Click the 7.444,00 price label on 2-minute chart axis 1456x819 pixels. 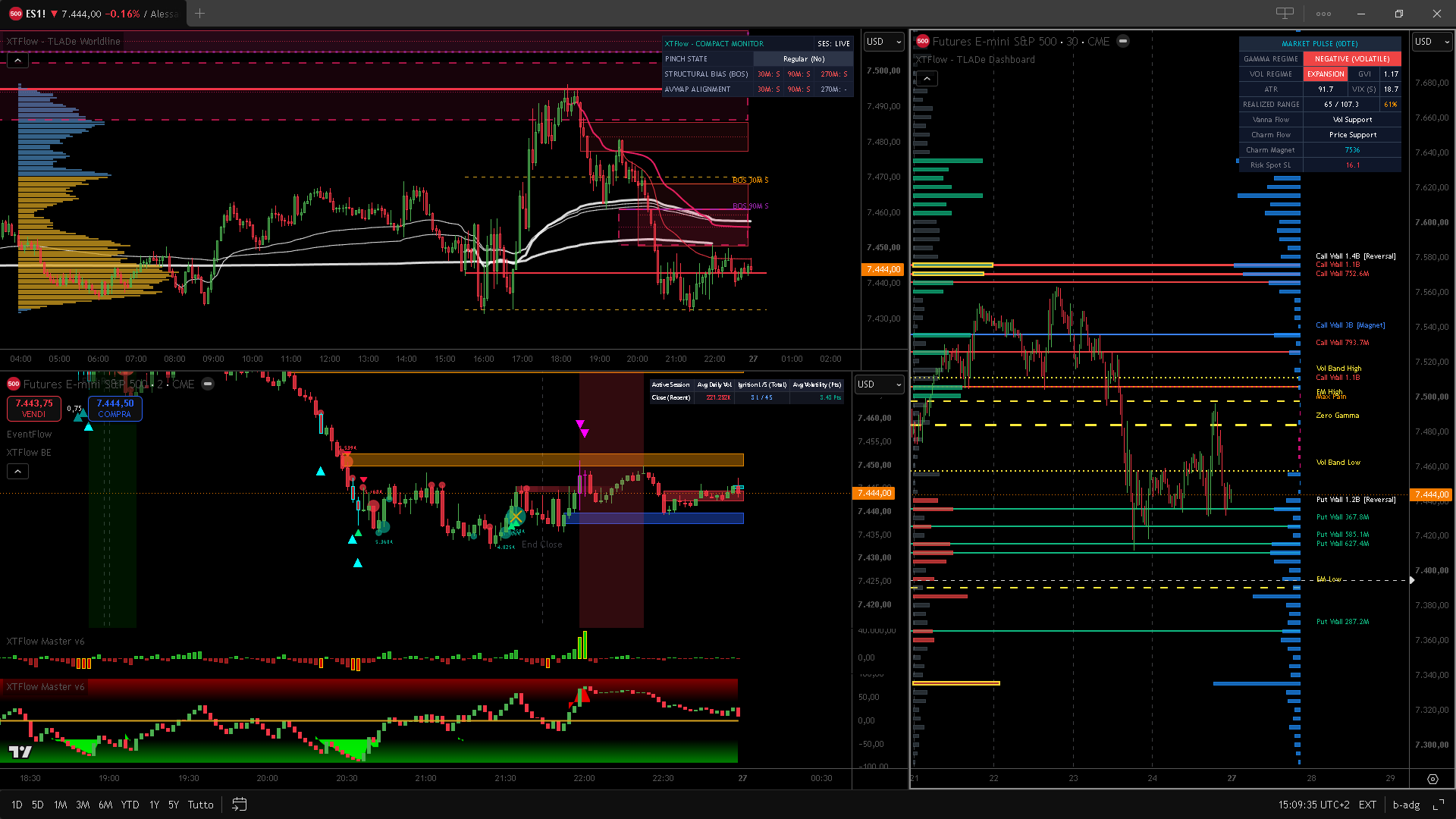click(x=874, y=493)
